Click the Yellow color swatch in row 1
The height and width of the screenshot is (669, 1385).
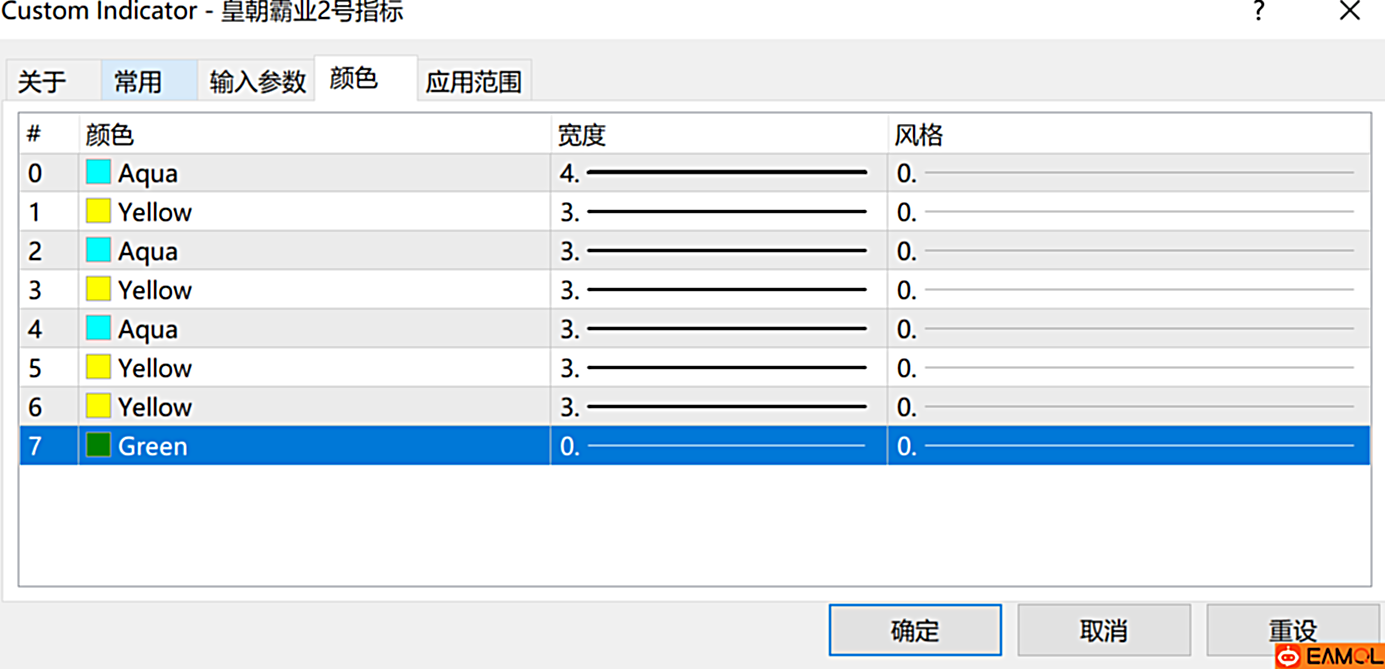(98, 212)
